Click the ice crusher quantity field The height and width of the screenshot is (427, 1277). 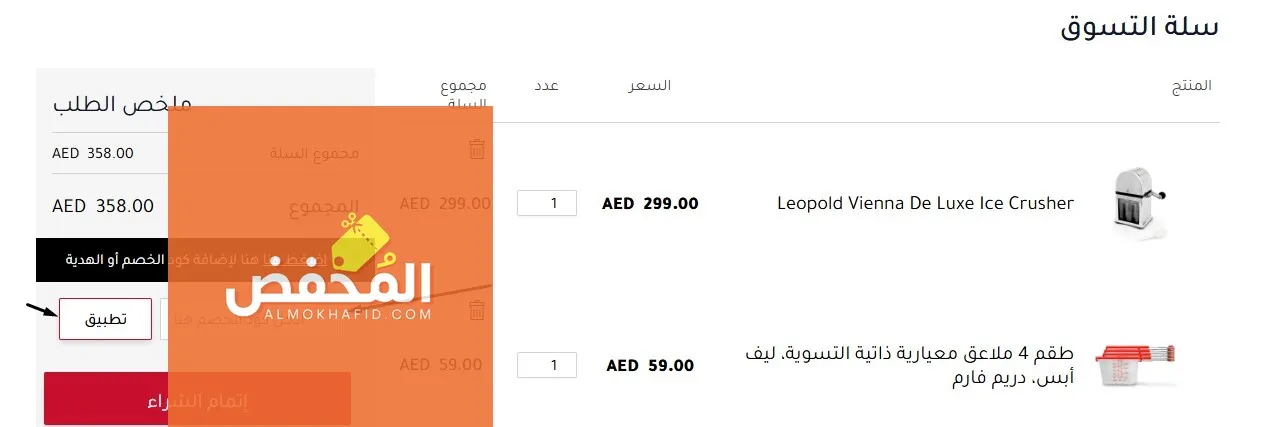(547, 203)
